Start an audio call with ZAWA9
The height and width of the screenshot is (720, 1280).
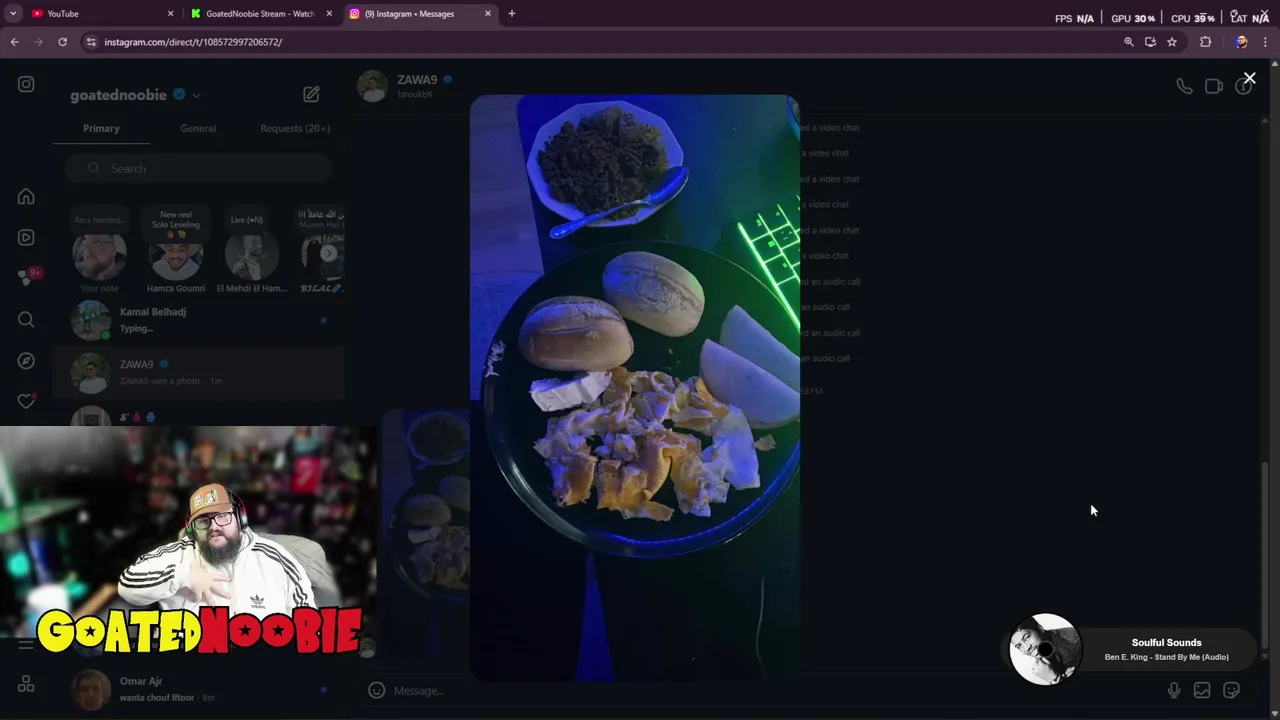1184,86
